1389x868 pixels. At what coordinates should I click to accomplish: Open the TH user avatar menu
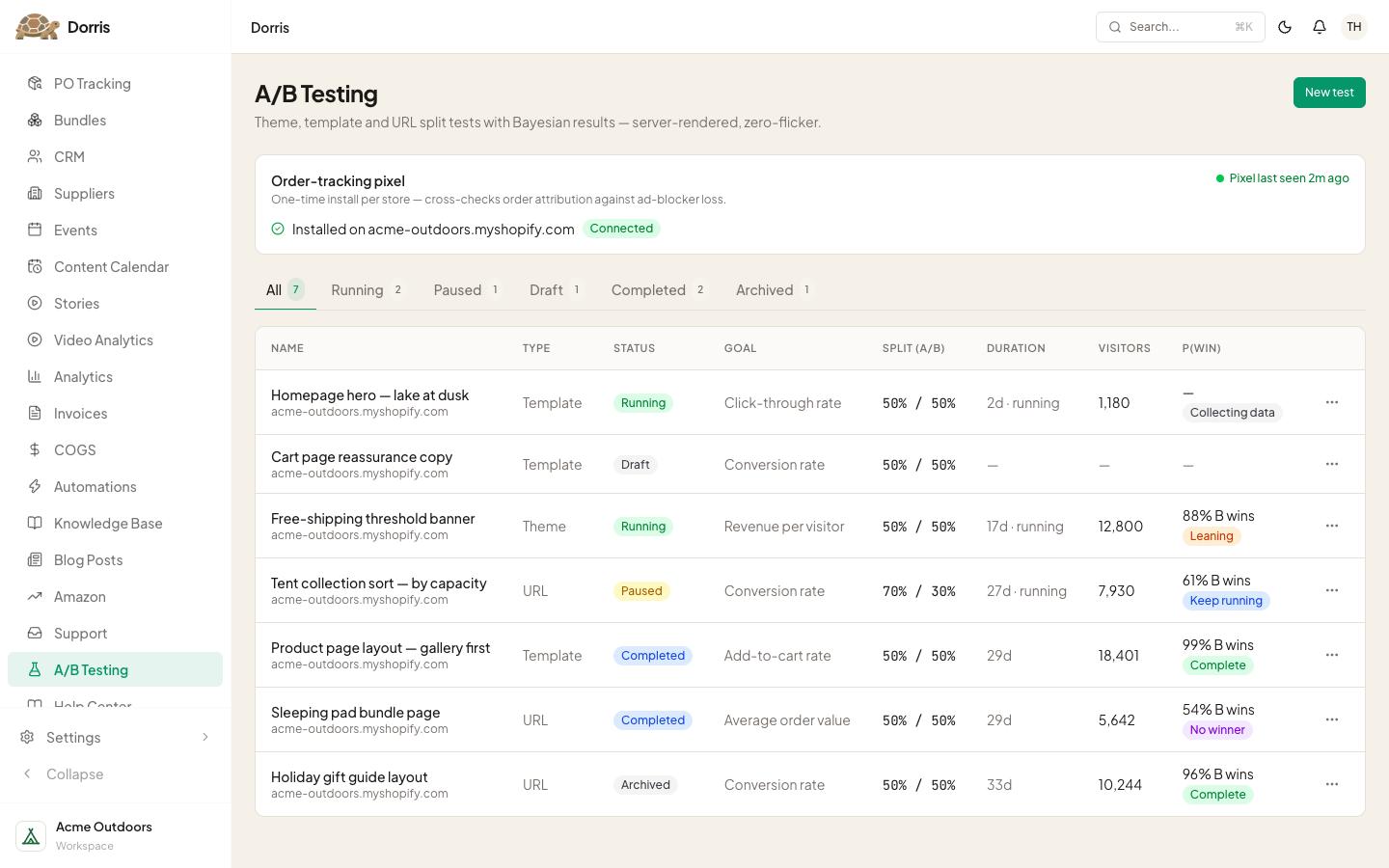point(1354,27)
